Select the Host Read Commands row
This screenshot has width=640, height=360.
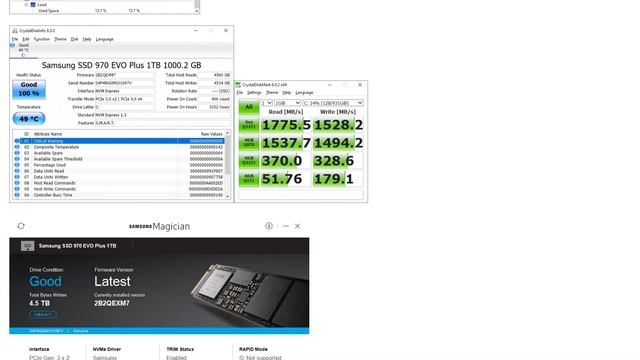pos(118,183)
